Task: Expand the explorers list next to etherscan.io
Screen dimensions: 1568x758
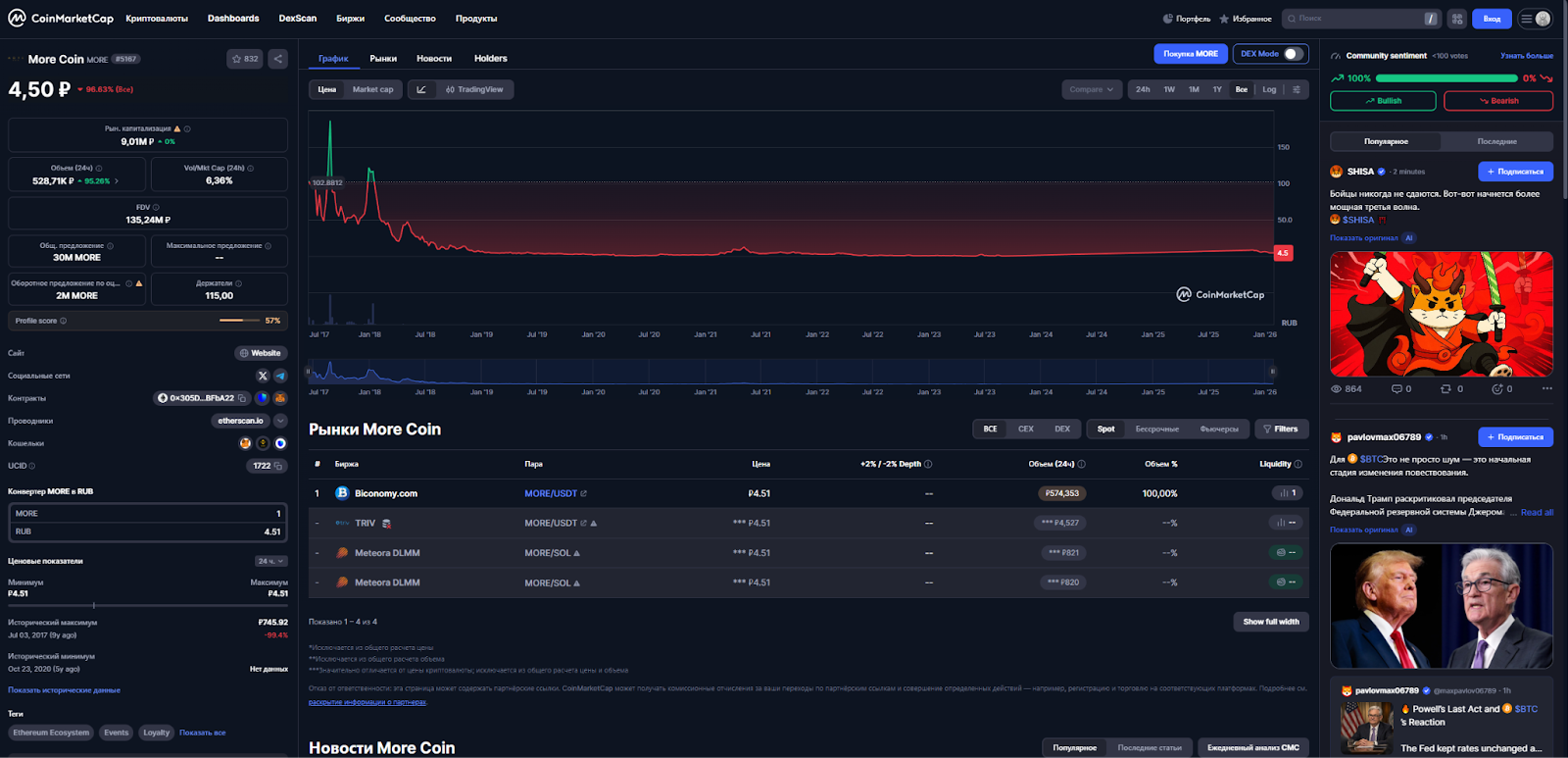Action: [x=280, y=421]
